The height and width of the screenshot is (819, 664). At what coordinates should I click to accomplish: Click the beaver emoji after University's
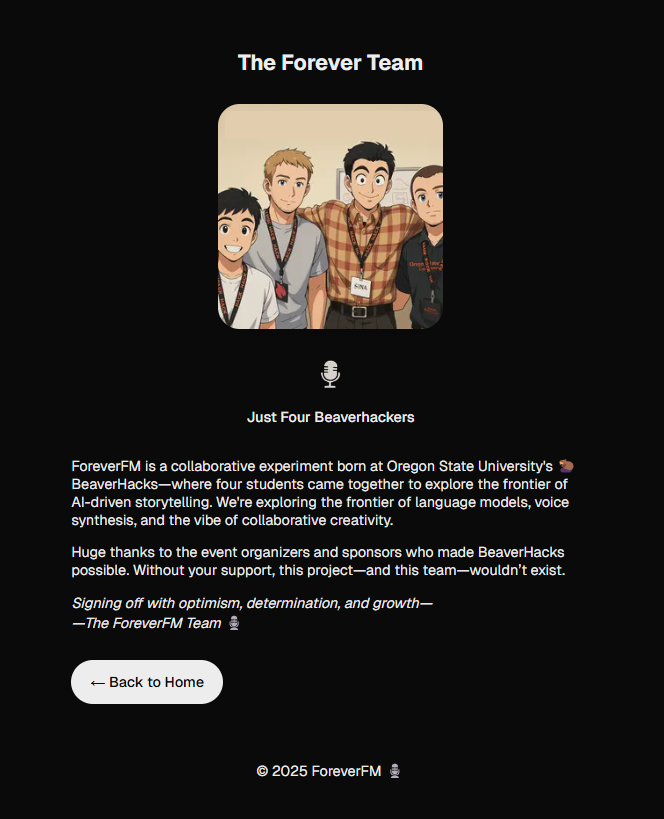pyautogui.click(x=566, y=465)
